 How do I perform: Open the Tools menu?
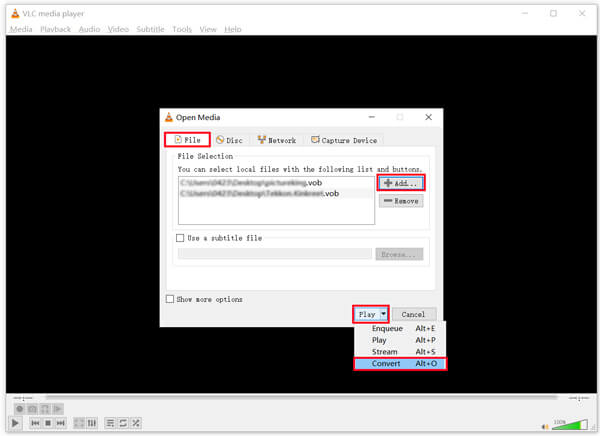182,29
